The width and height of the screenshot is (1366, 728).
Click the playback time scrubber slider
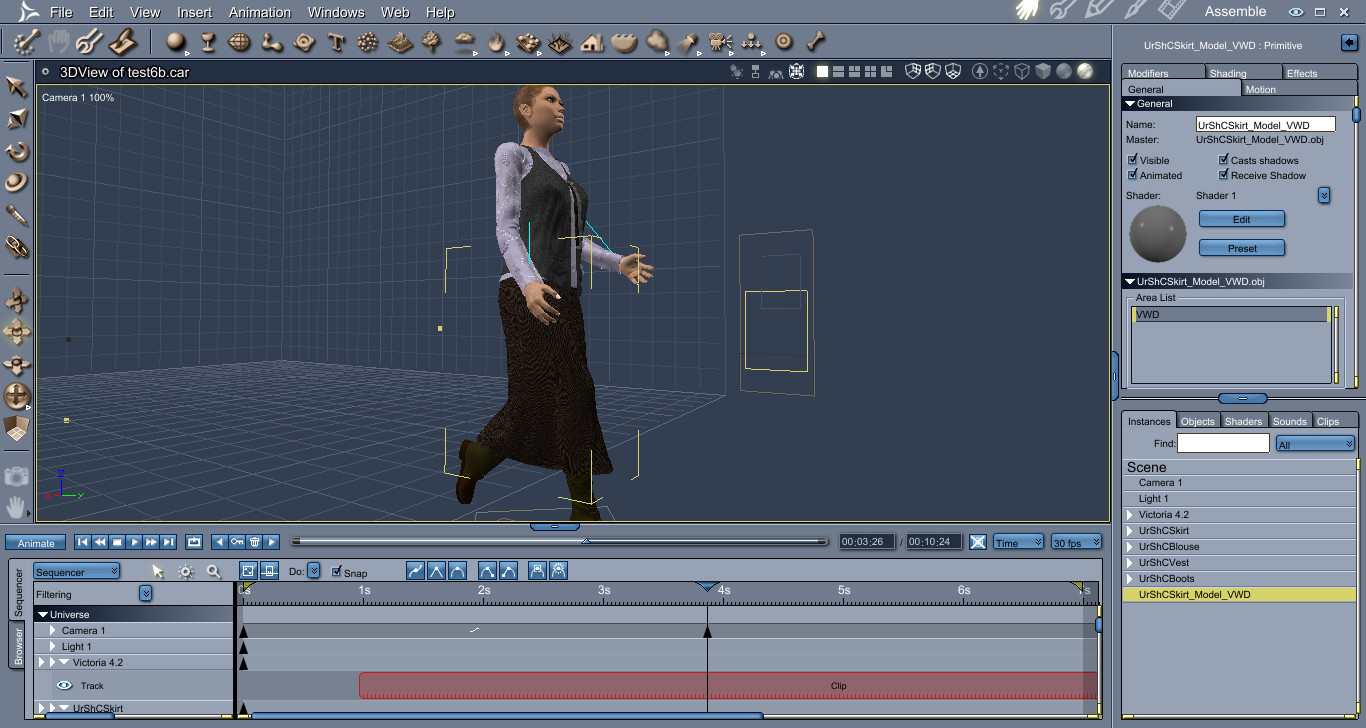[560, 541]
